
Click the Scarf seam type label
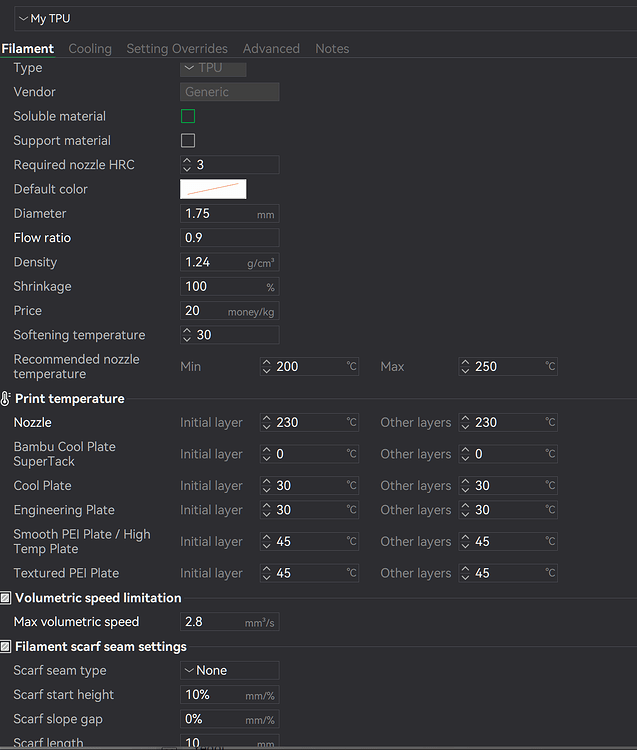pos(60,671)
